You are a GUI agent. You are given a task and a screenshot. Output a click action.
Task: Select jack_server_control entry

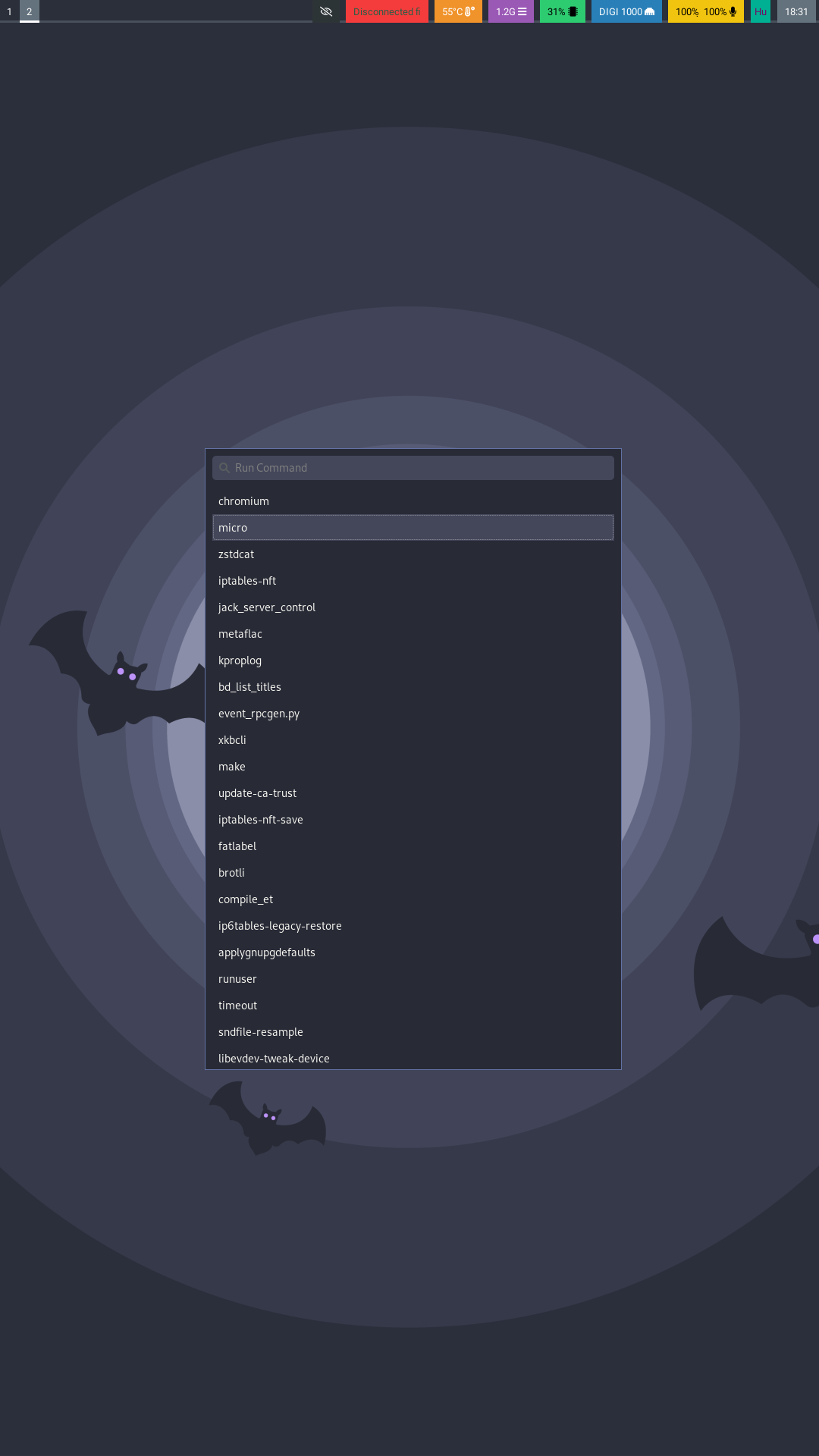413,607
